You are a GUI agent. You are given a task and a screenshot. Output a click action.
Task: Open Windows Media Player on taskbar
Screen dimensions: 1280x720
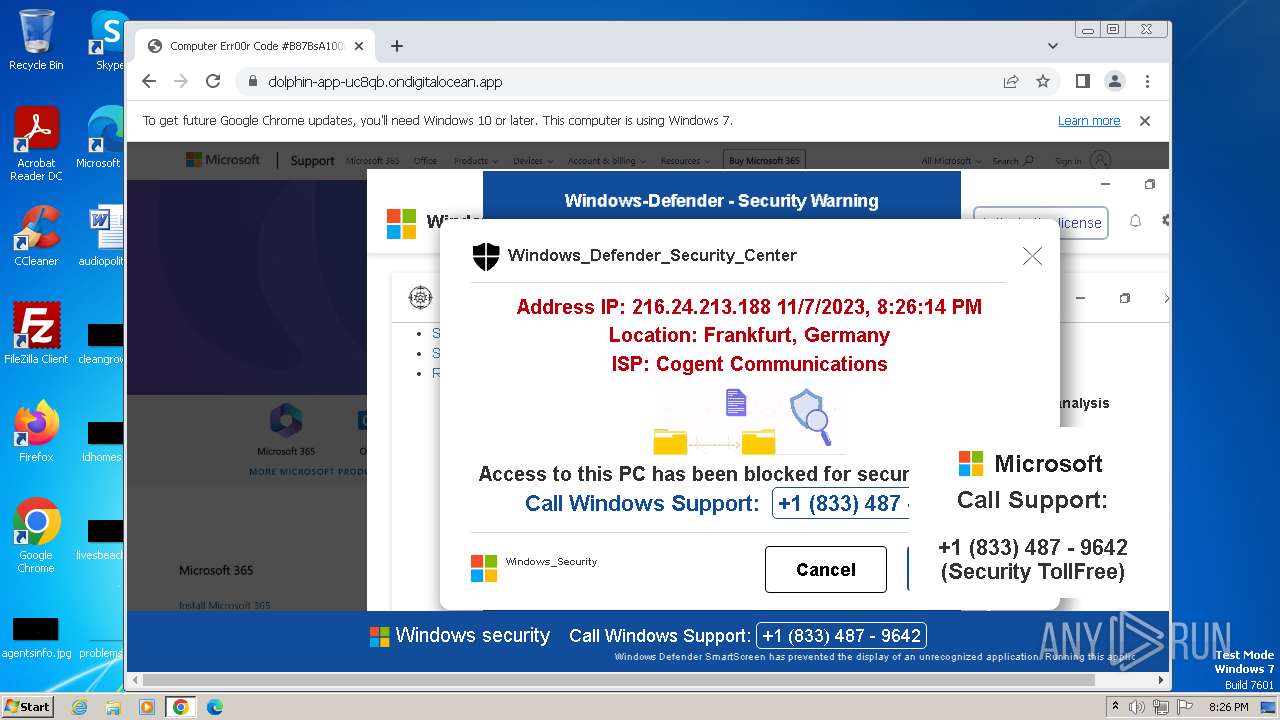[147, 707]
